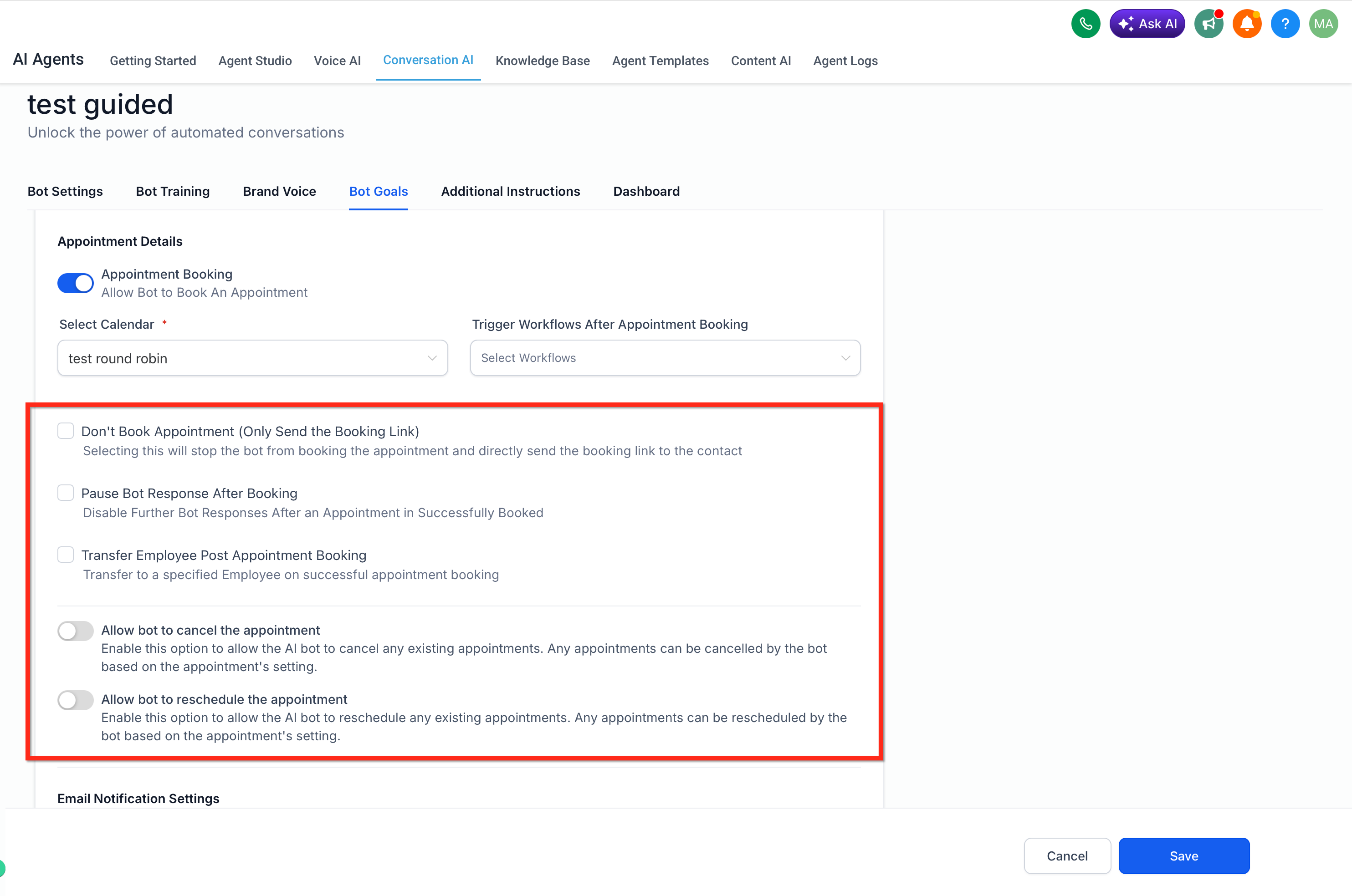
Task: Open the Ask AI assistant
Action: 1147,24
